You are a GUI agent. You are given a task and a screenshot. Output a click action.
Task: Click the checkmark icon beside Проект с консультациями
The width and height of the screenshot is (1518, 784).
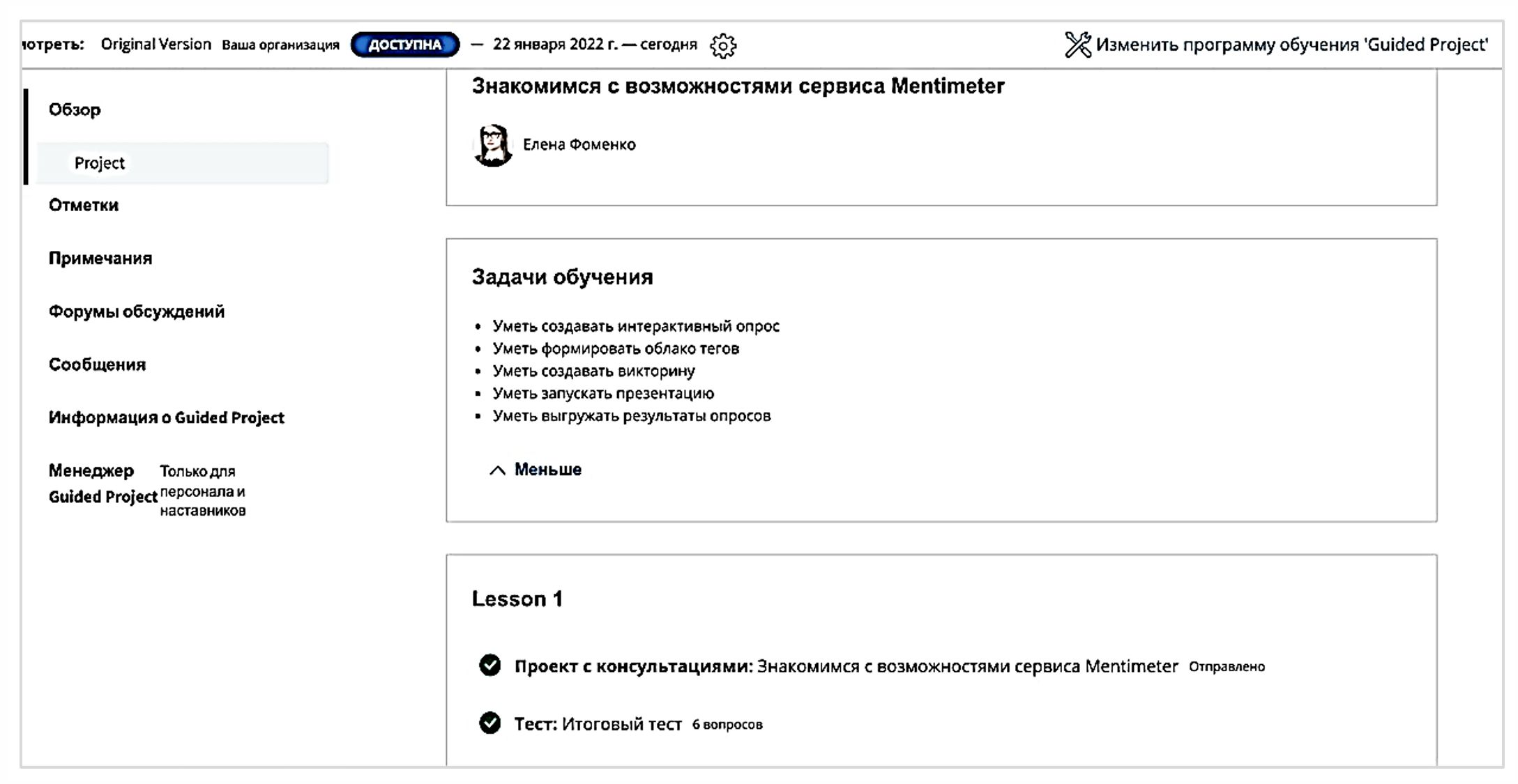point(489,666)
